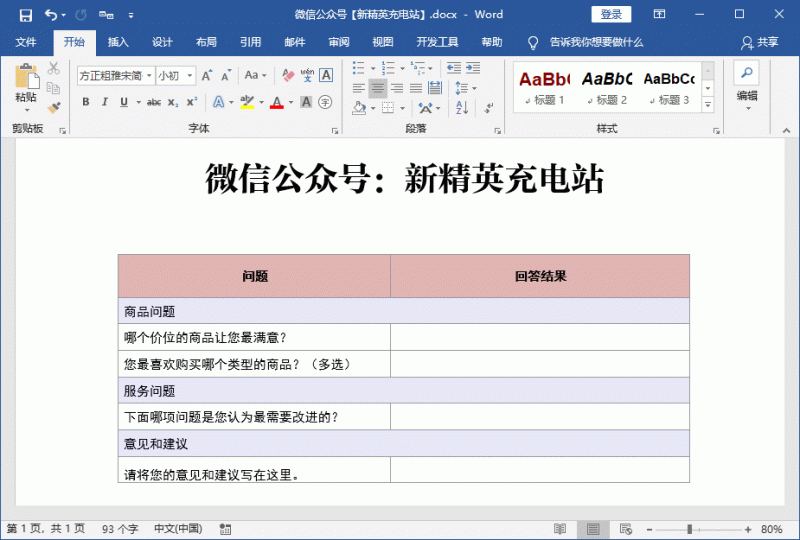Image resolution: width=800 pixels, height=540 pixels.
Task: Center align the text
Action: (x=378, y=88)
